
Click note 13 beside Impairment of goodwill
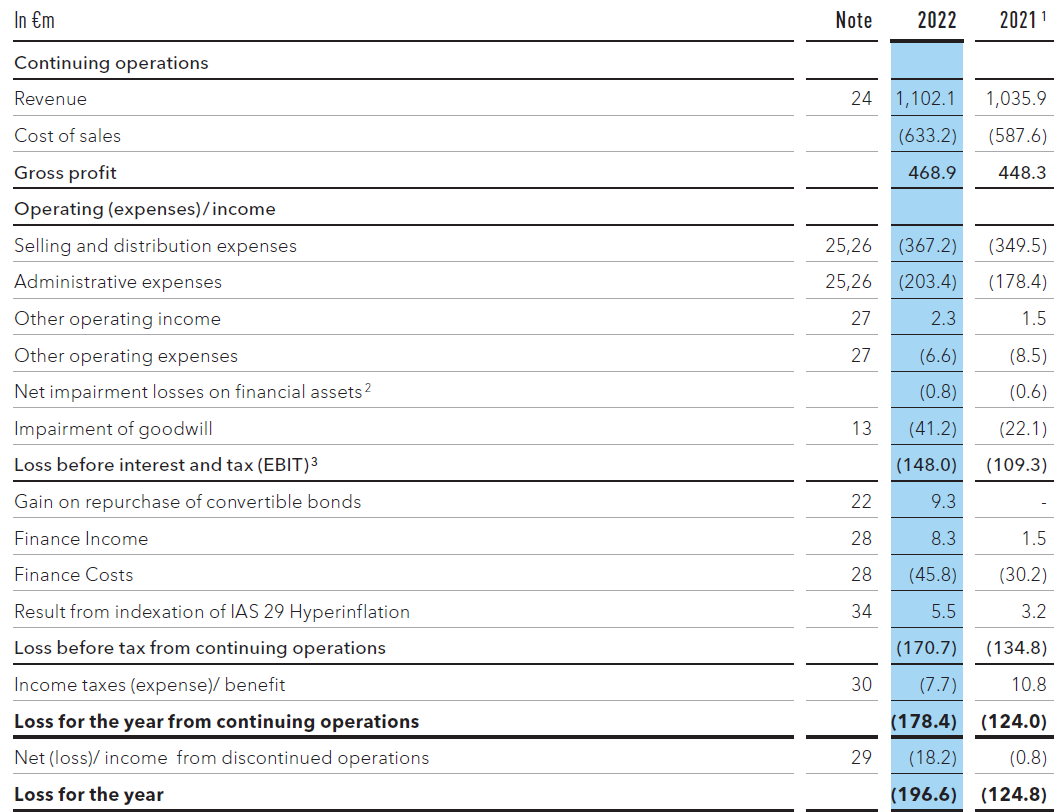(861, 429)
